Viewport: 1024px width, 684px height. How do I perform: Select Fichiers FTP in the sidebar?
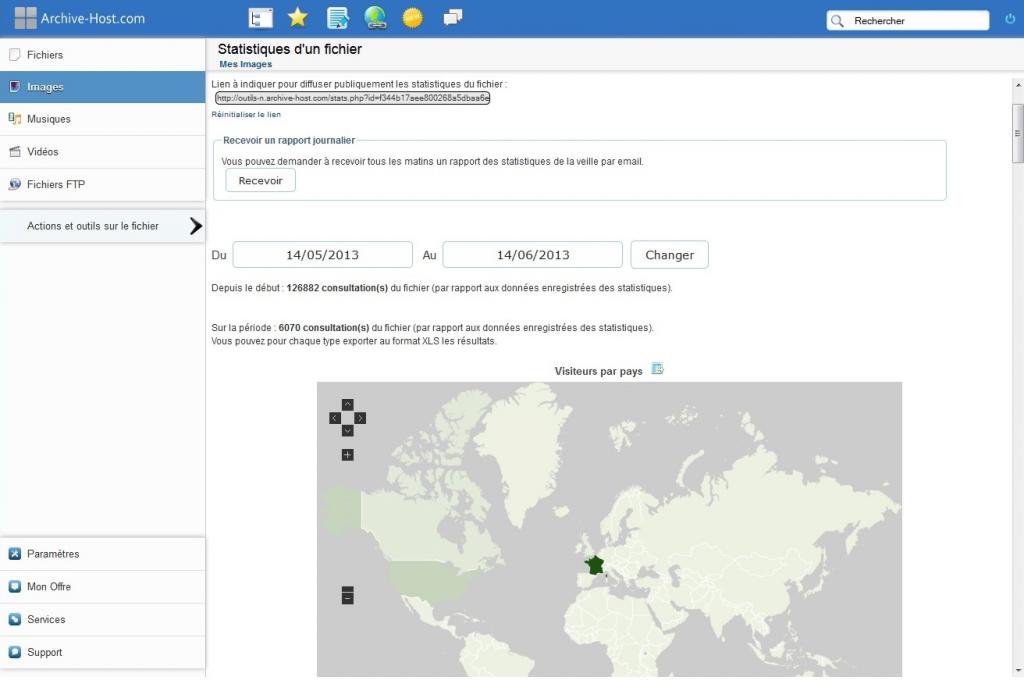click(x=56, y=184)
